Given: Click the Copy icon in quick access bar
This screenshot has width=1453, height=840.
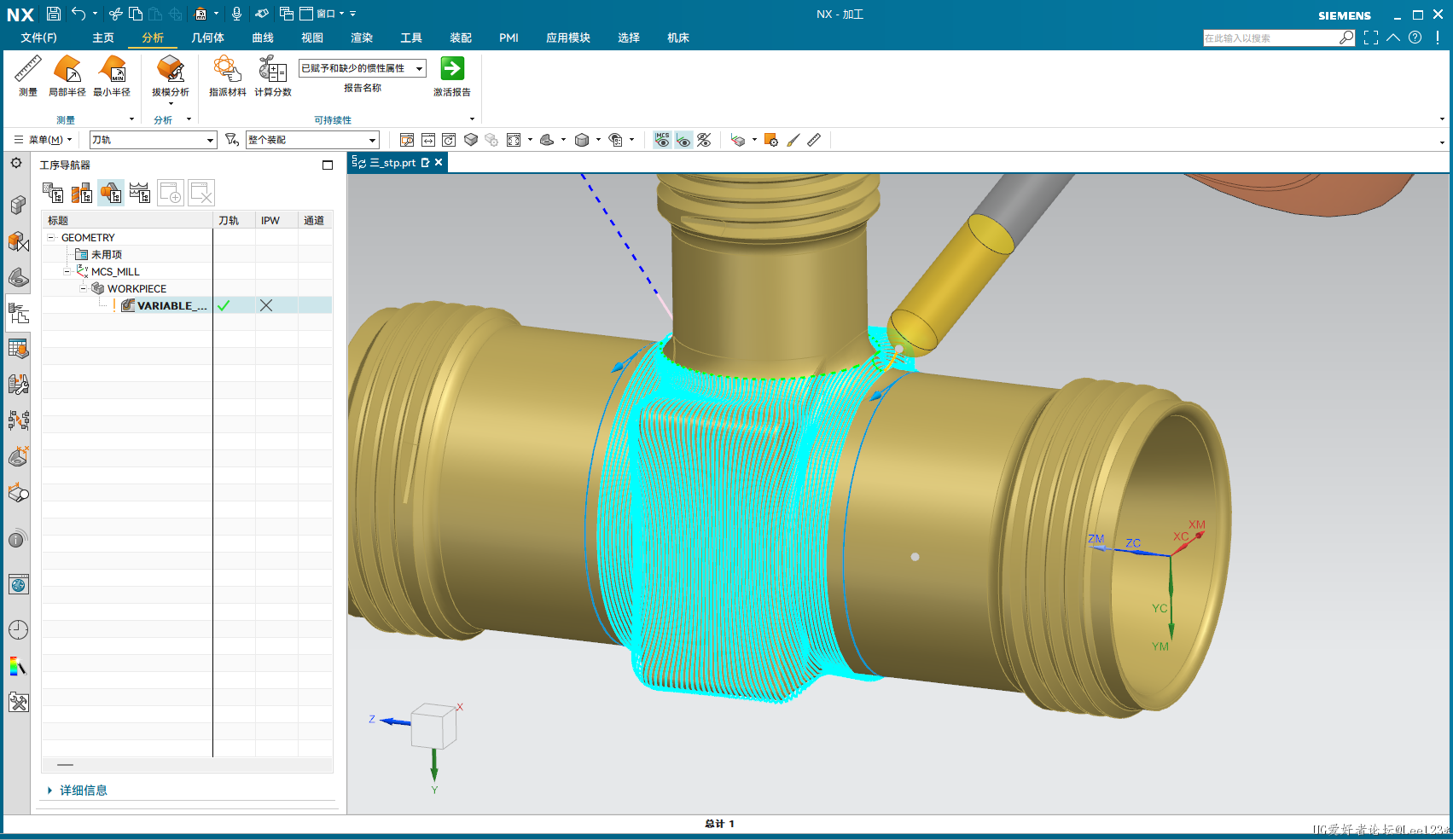Looking at the screenshot, I should coord(135,14).
